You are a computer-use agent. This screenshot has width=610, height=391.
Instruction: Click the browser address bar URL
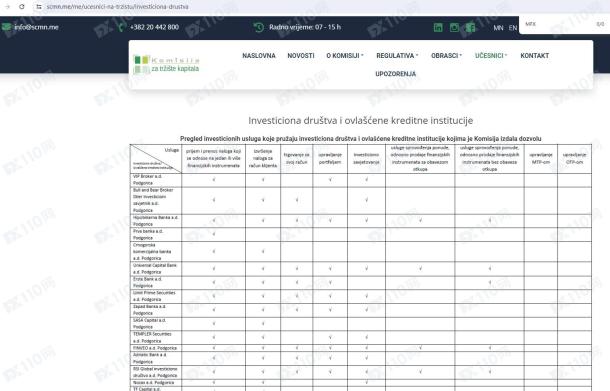point(117,7)
